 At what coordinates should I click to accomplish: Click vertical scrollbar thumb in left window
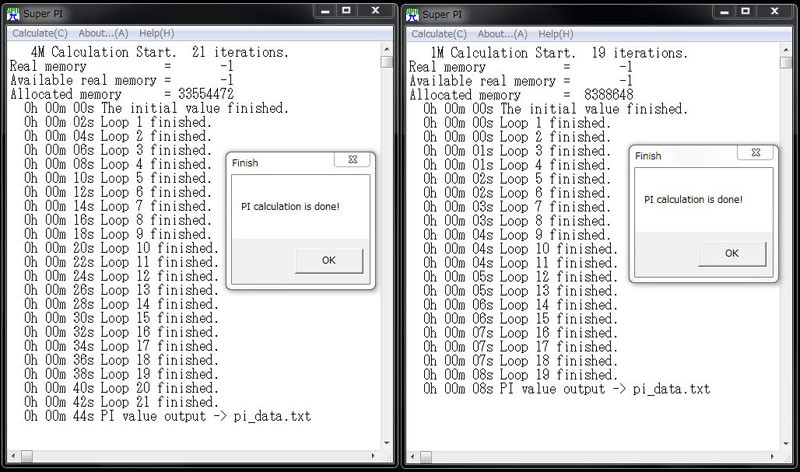(x=387, y=62)
